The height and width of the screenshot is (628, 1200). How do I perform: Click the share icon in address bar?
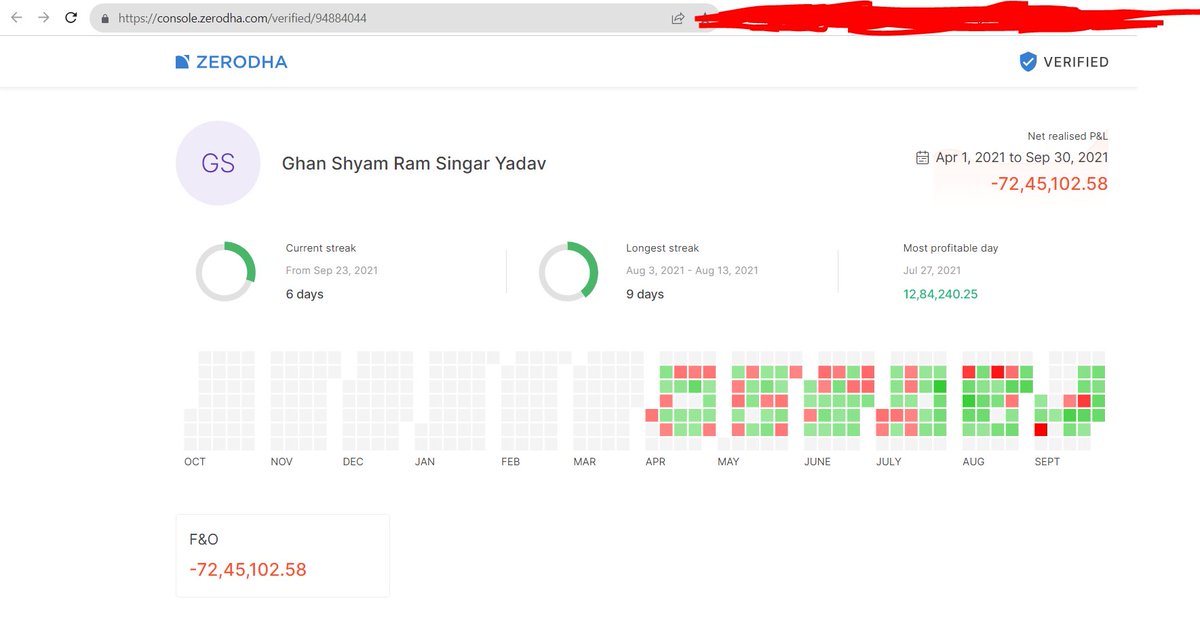pos(678,18)
